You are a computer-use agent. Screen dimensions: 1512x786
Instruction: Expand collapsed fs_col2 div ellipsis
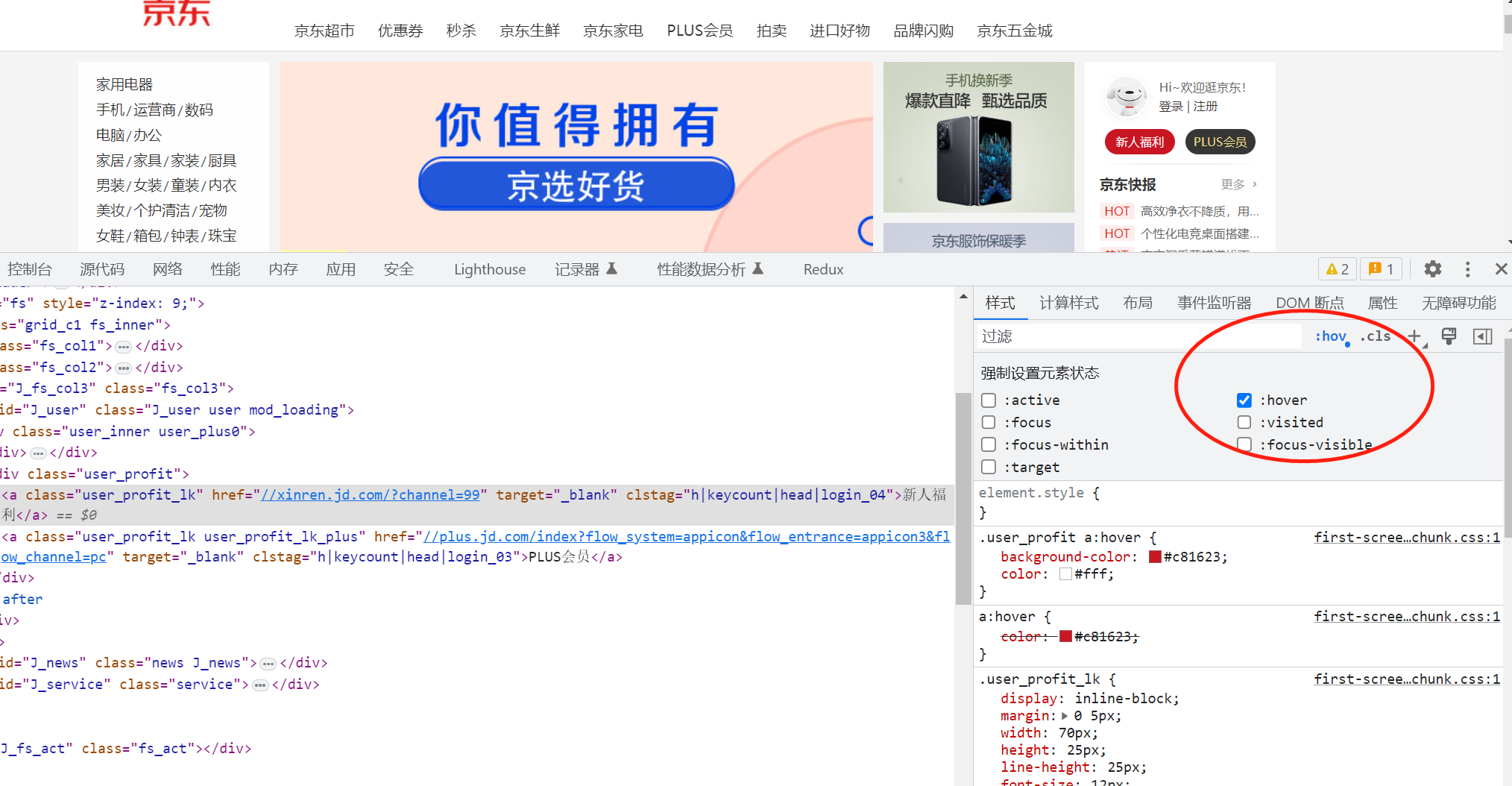point(124,368)
